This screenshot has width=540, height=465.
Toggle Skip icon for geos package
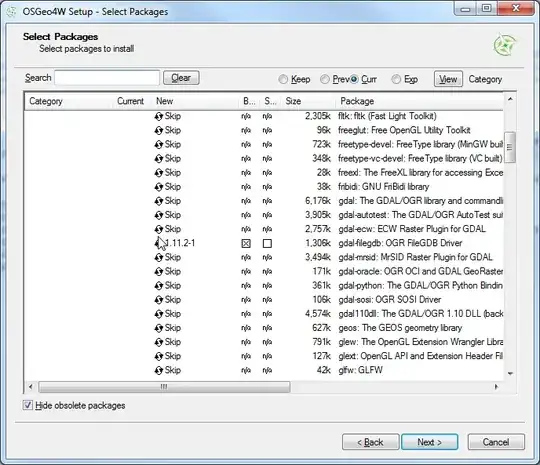coord(158,328)
